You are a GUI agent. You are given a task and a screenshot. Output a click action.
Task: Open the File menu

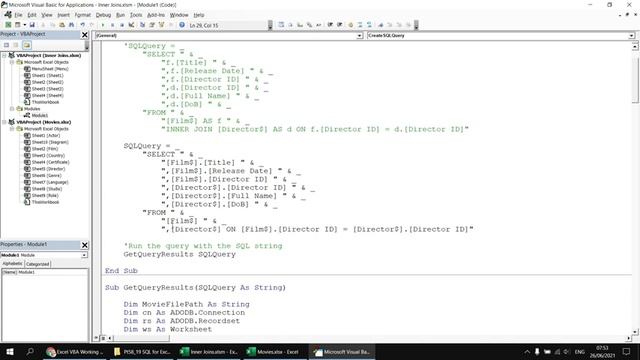pos(18,15)
